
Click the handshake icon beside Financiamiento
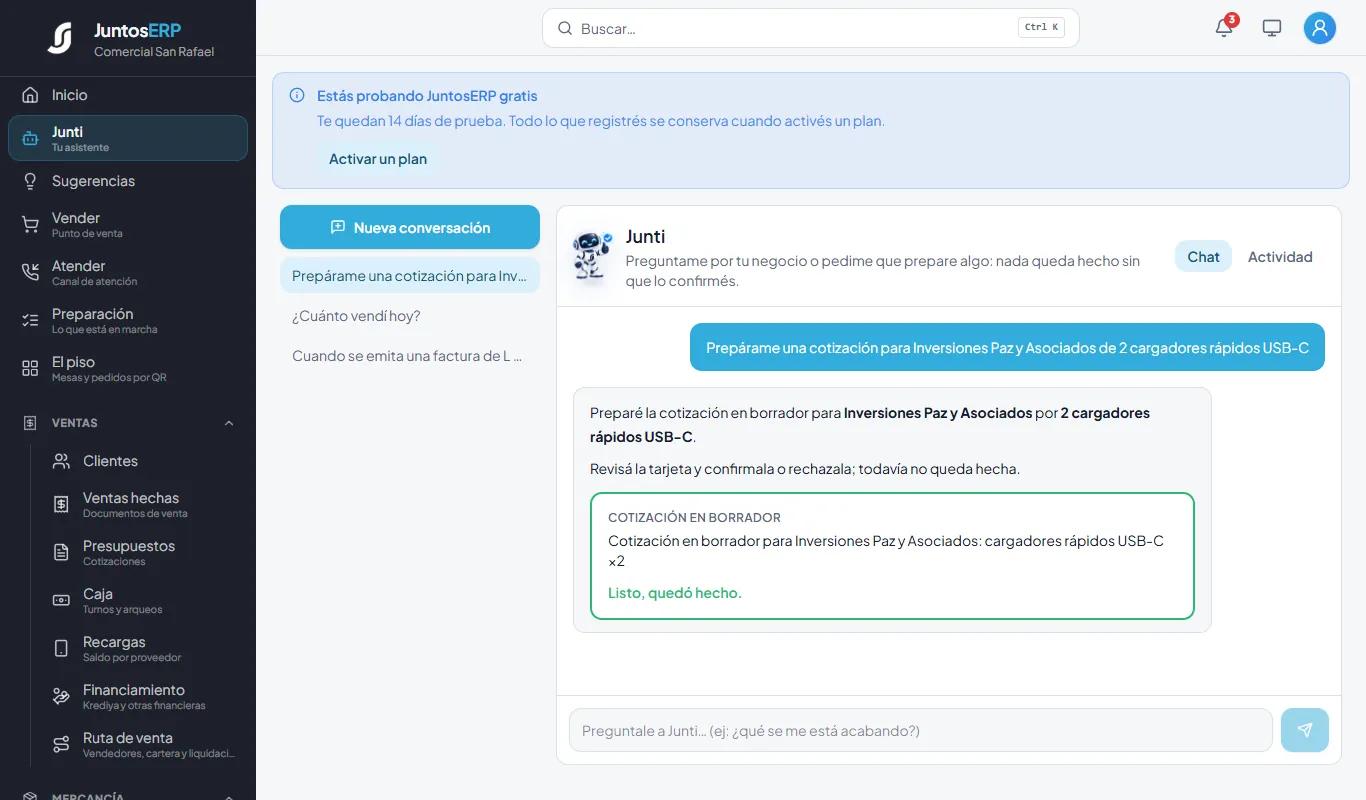(61, 696)
